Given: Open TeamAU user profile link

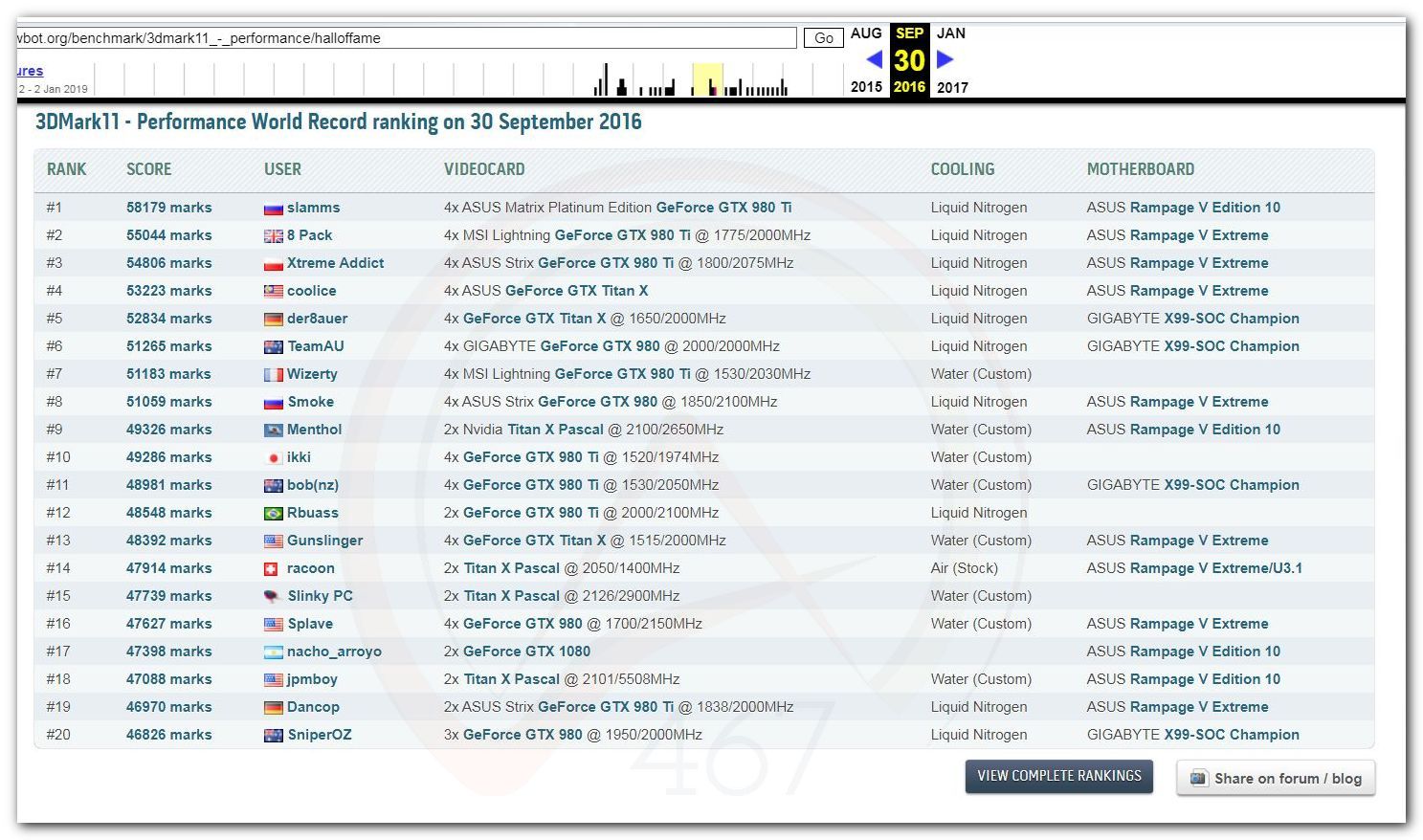Looking at the screenshot, I should pos(315,346).
